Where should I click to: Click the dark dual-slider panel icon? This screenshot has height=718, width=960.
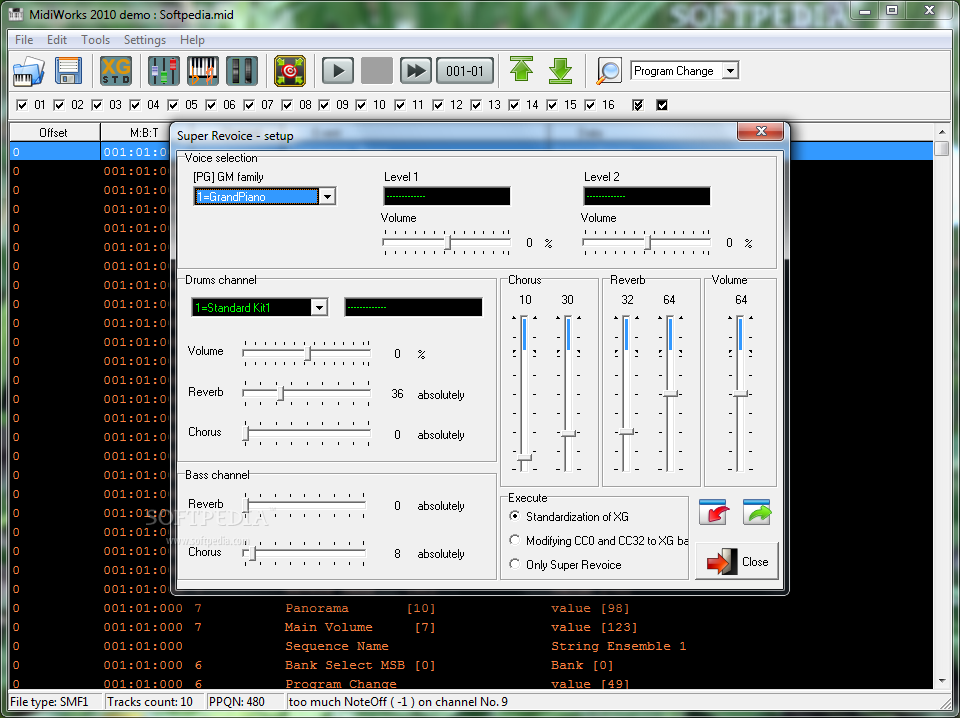click(242, 71)
